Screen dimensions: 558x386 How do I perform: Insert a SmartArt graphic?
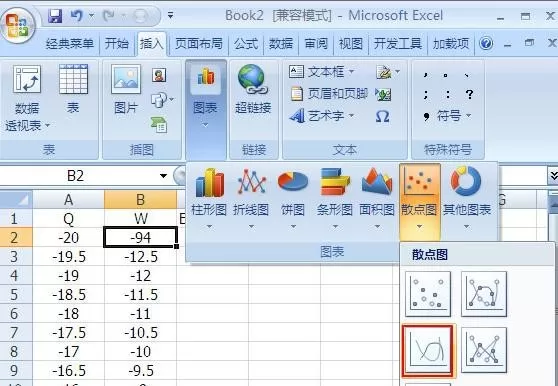159,124
